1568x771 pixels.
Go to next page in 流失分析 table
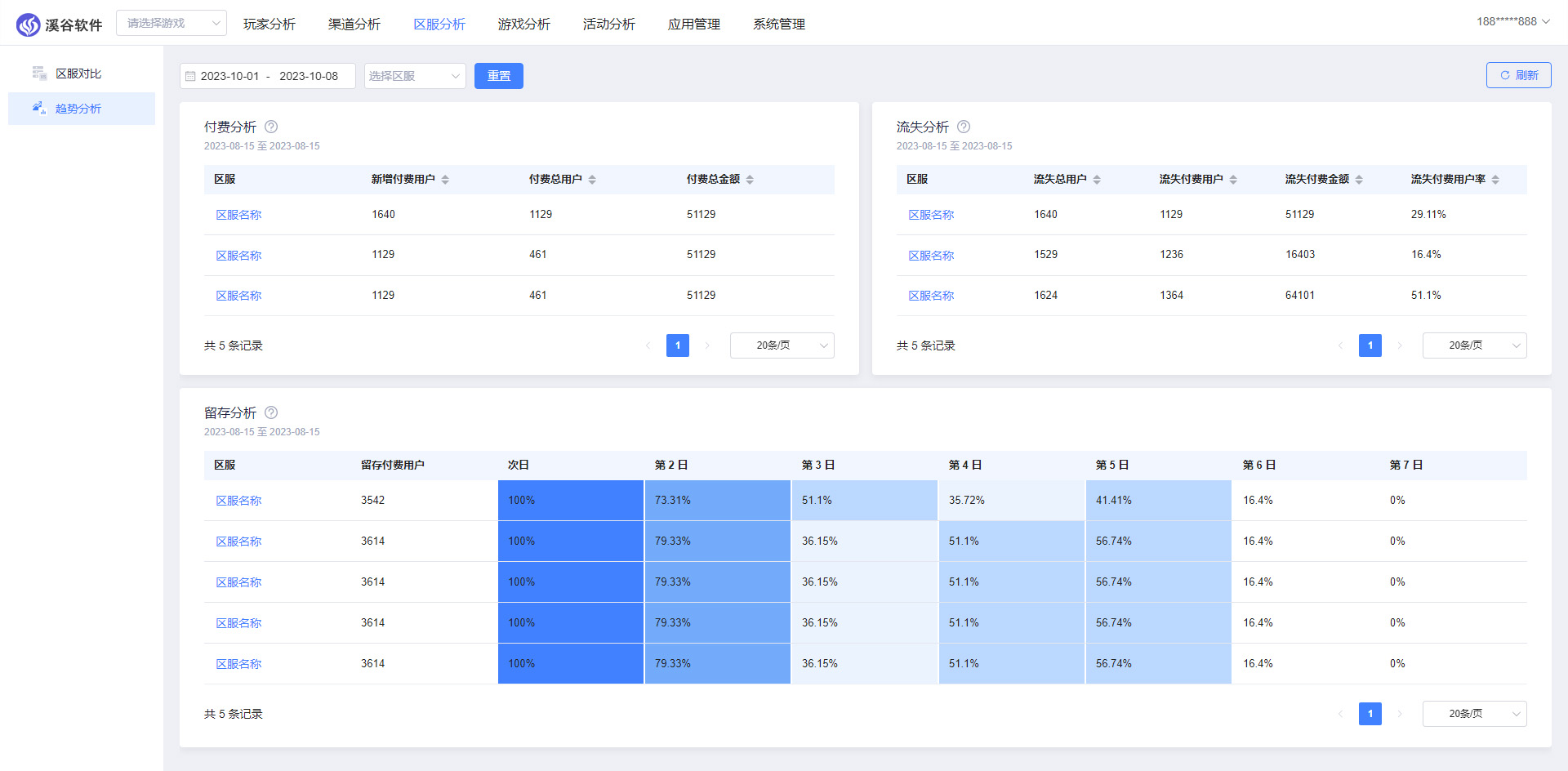pos(1400,345)
